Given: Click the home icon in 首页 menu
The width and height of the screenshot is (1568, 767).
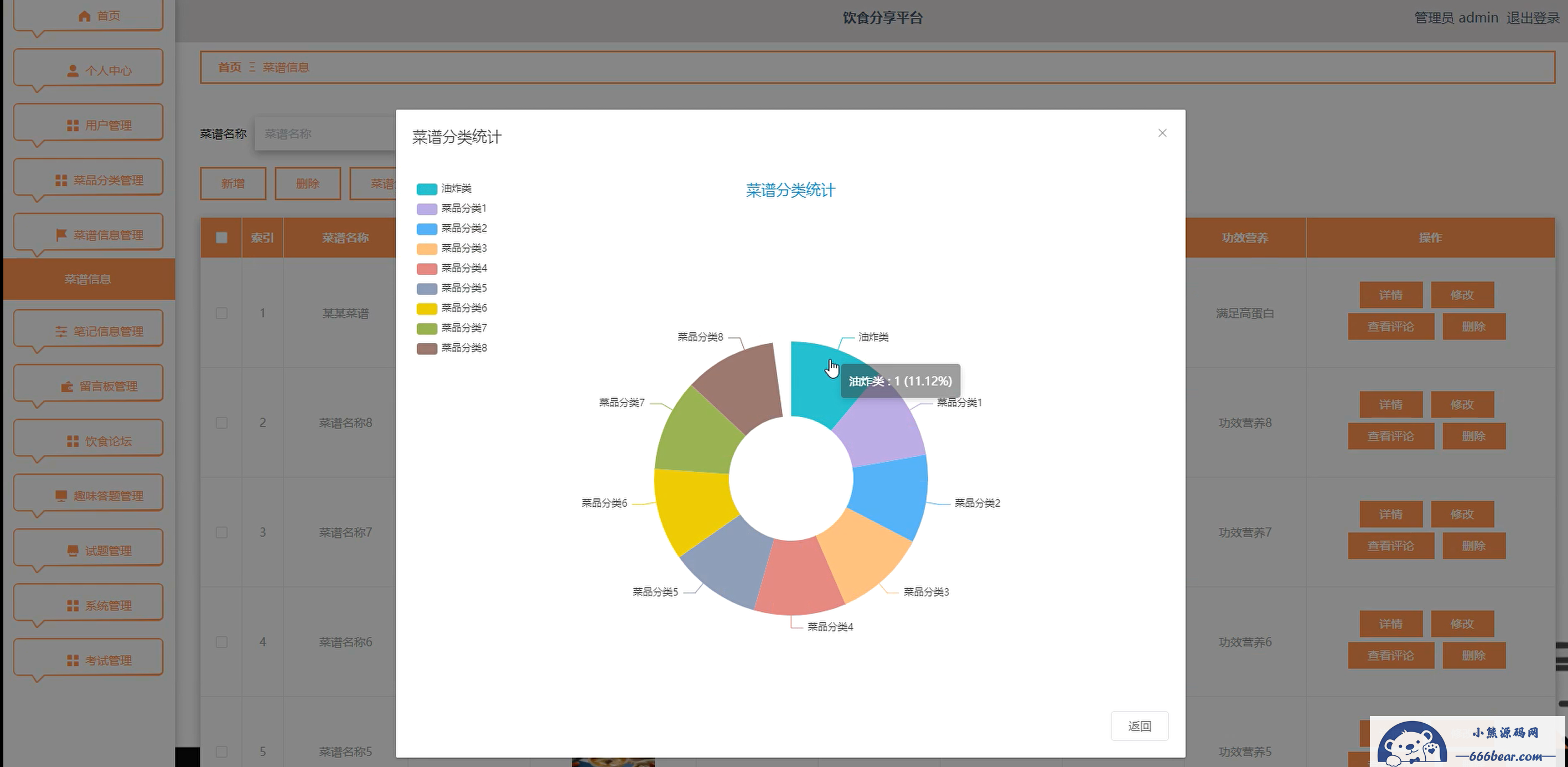Looking at the screenshot, I should (x=85, y=16).
